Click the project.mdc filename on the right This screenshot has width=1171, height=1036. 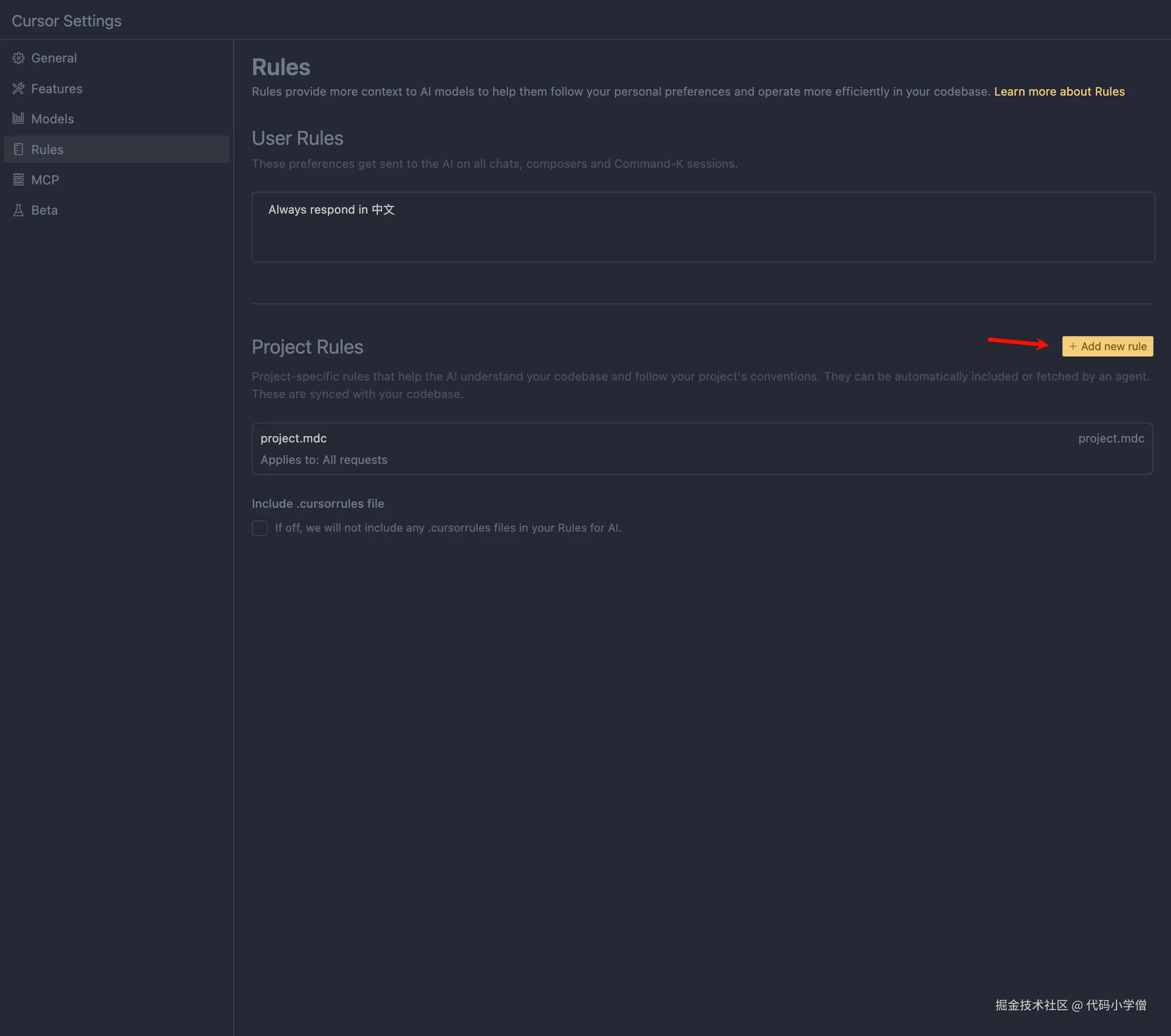1110,438
